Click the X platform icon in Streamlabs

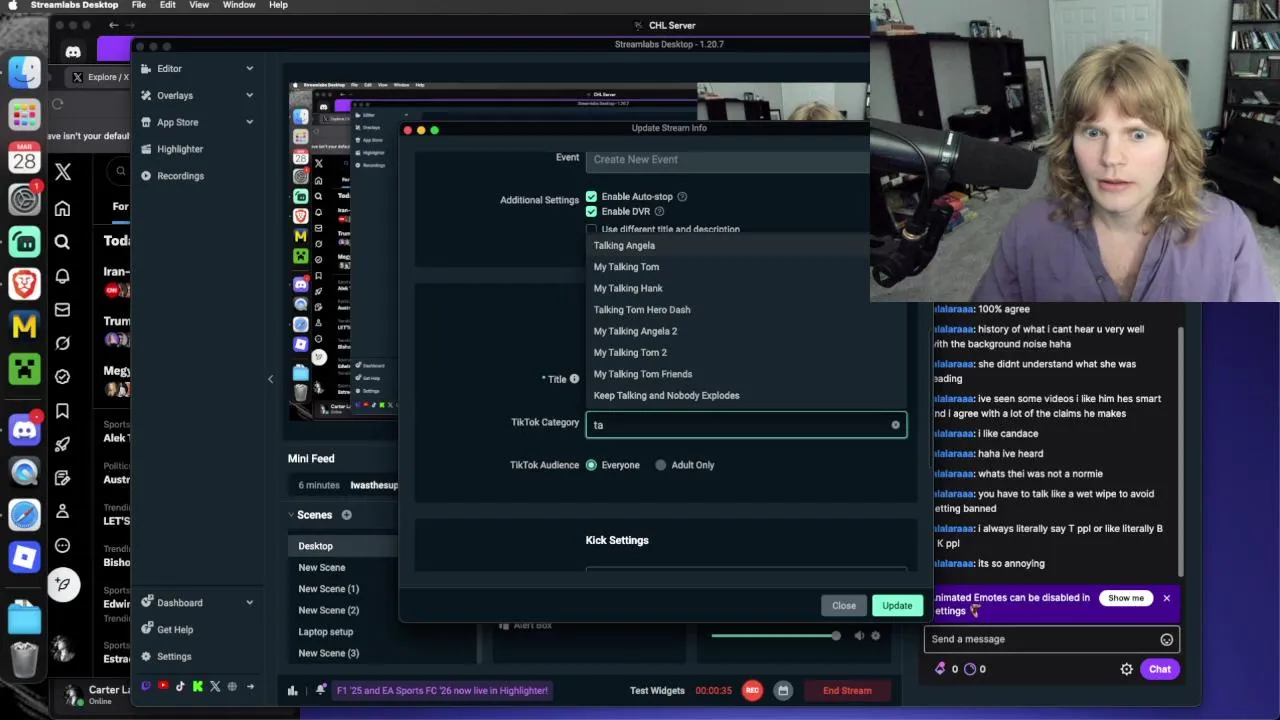(x=214, y=686)
